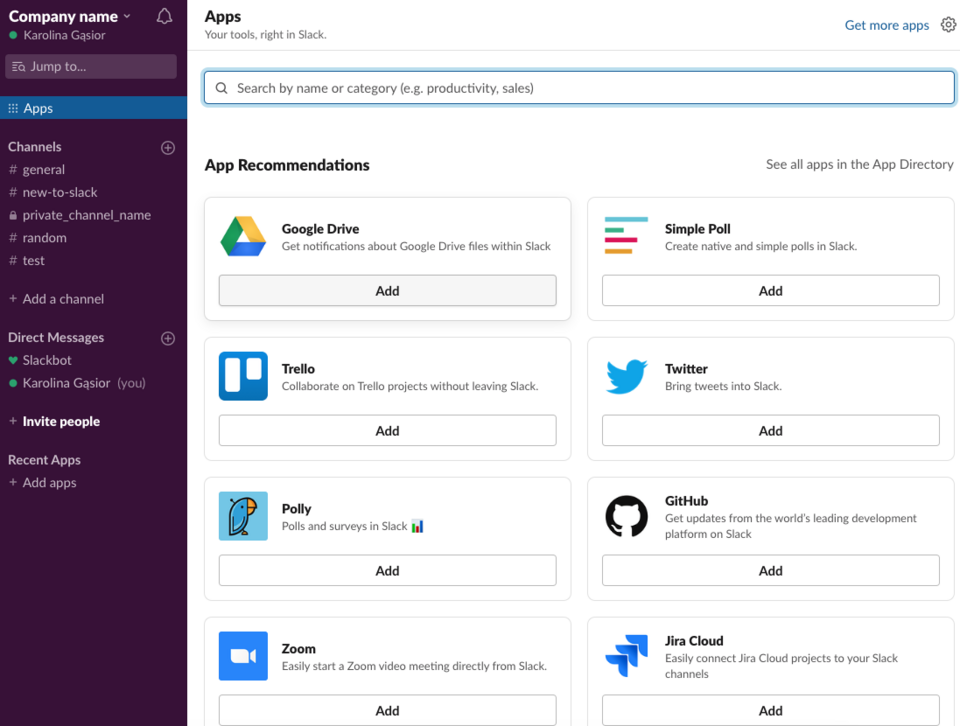Click the Jira Cloud logo icon
Viewport: 960px width, 726px height.
(x=626, y=656)
